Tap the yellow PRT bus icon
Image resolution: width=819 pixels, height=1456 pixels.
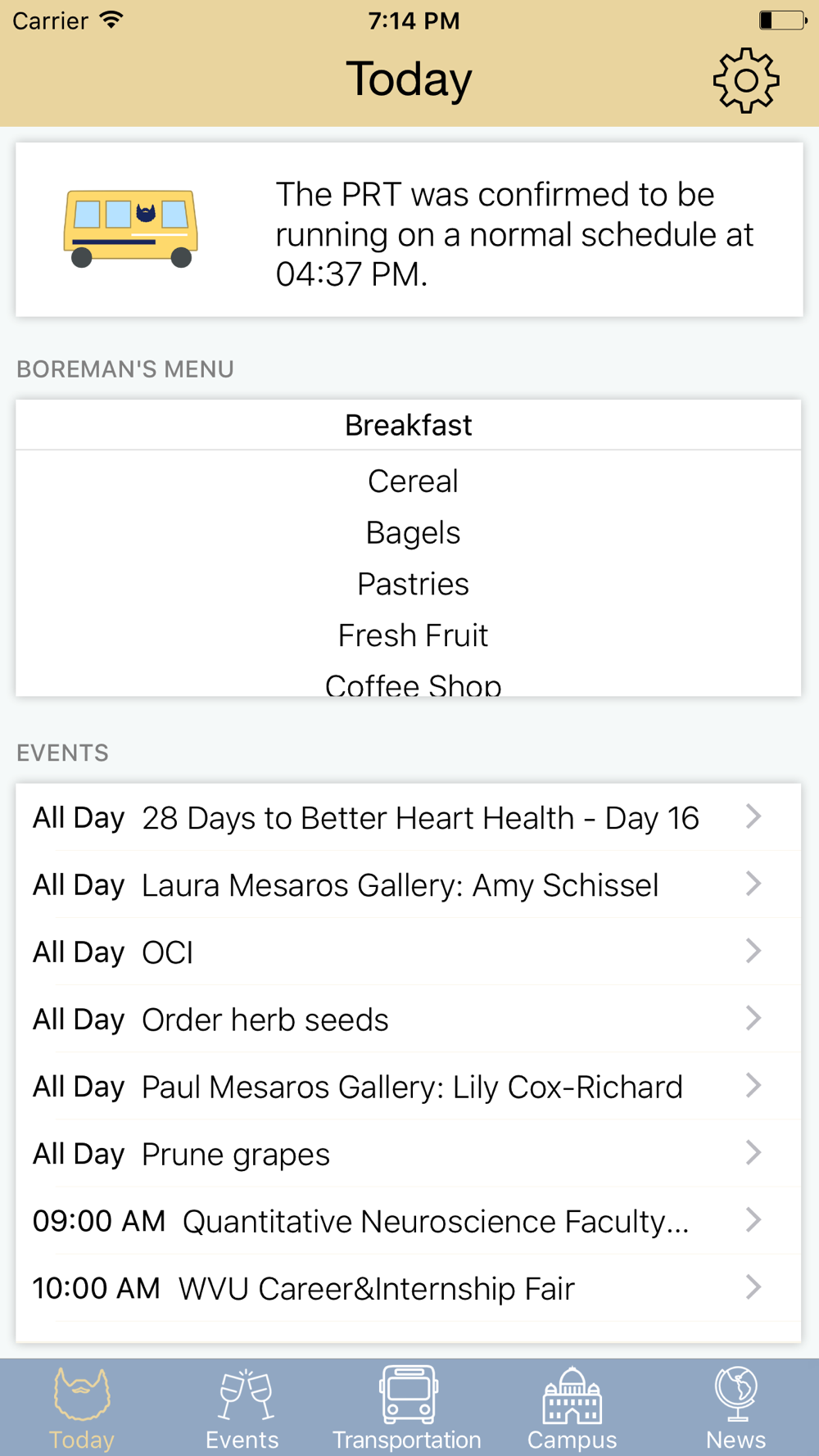(x=131, y=228)
